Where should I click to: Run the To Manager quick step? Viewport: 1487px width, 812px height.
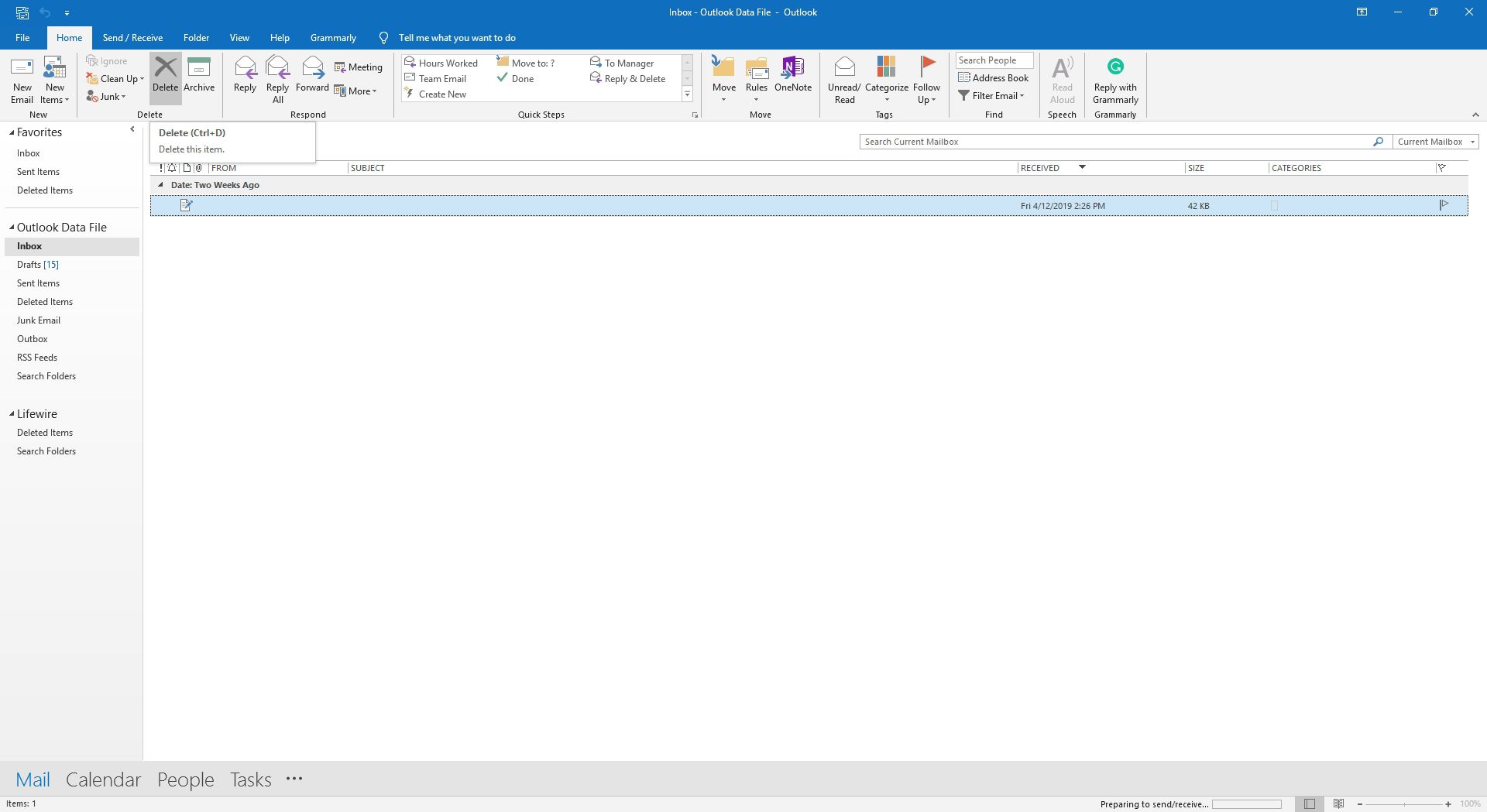[x=622, y=63]
